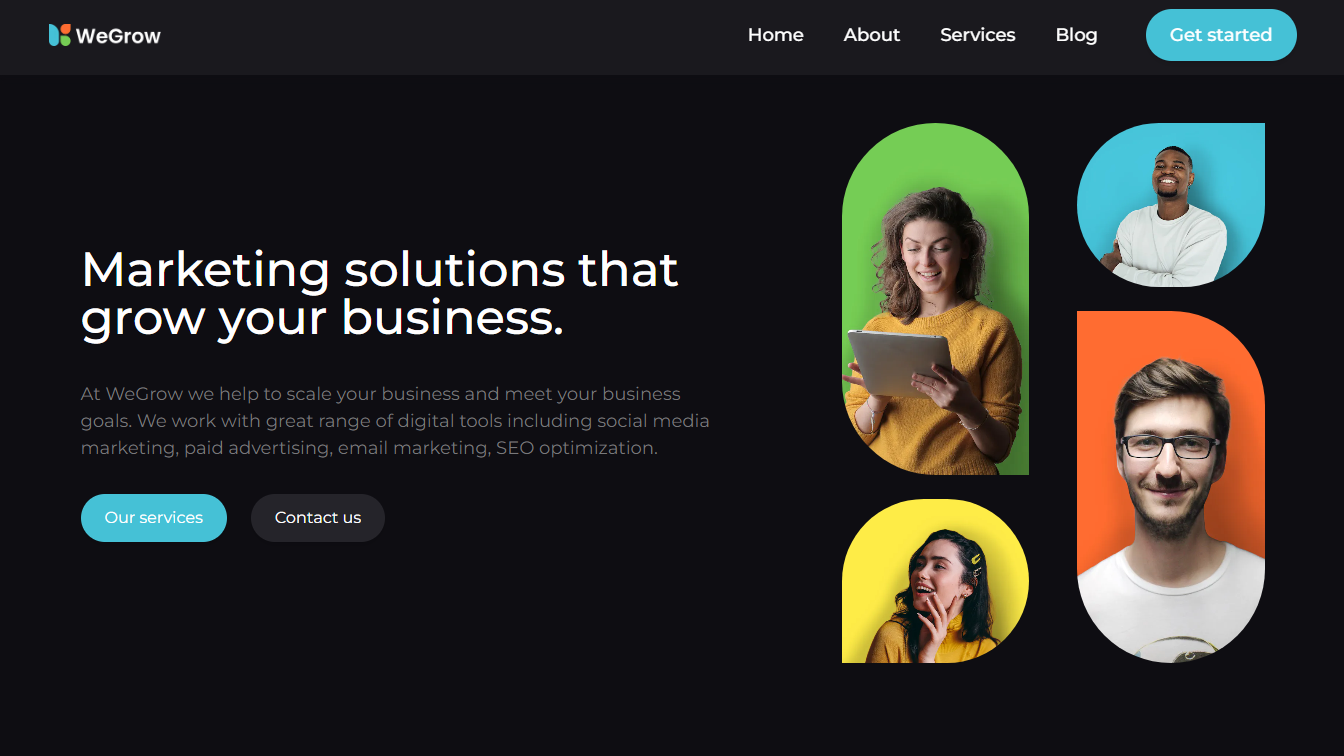
Task: Select the smiling man on blue image
Action: 1171,205
